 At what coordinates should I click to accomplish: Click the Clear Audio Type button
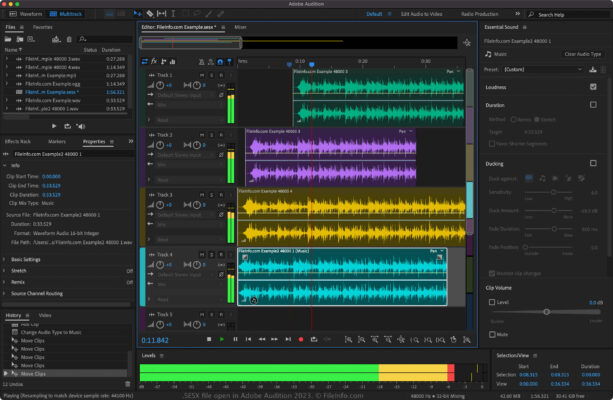pyautogui.click(x=582, y=53)
